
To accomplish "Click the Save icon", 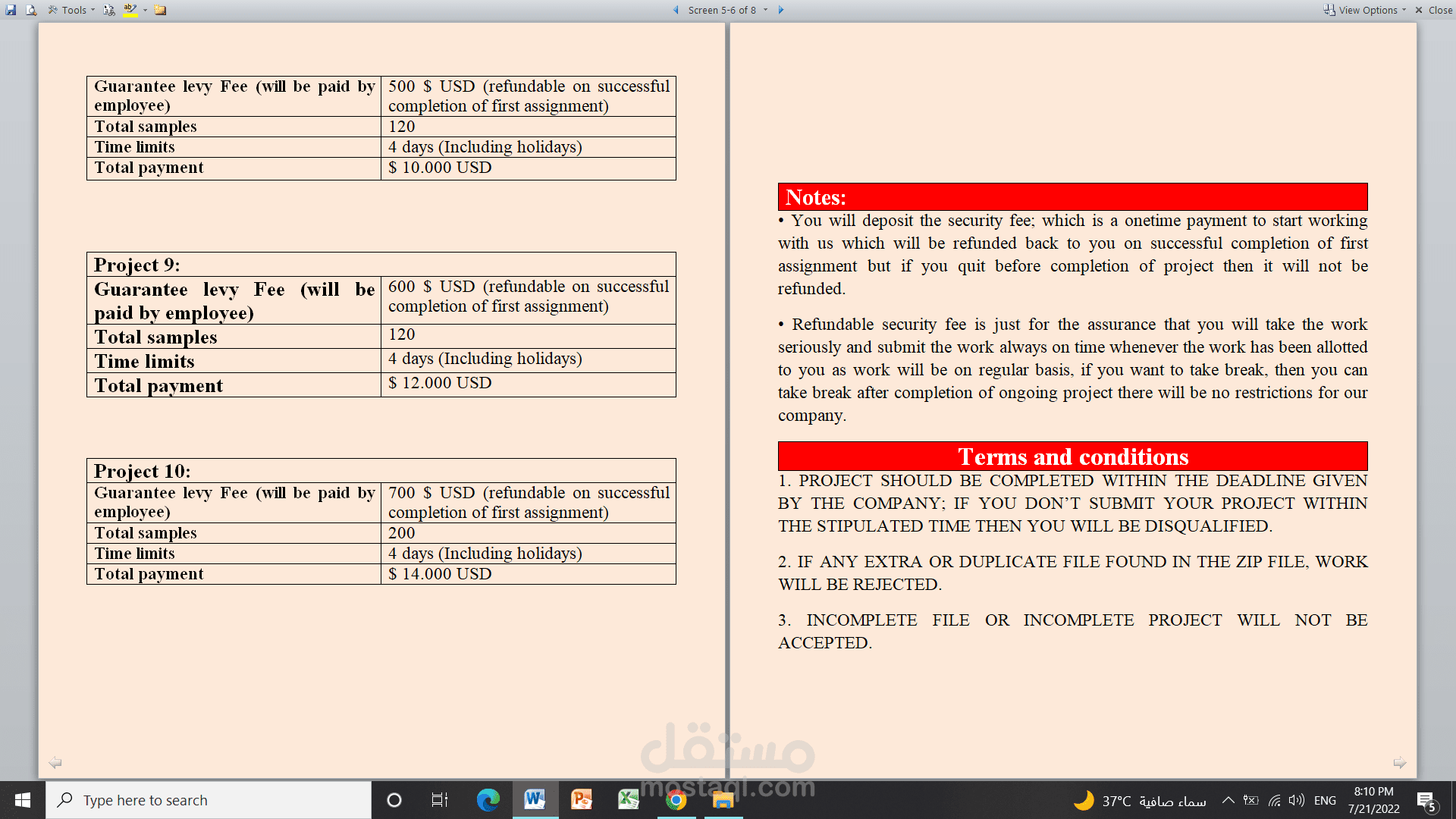I will (x=11, y=10).
